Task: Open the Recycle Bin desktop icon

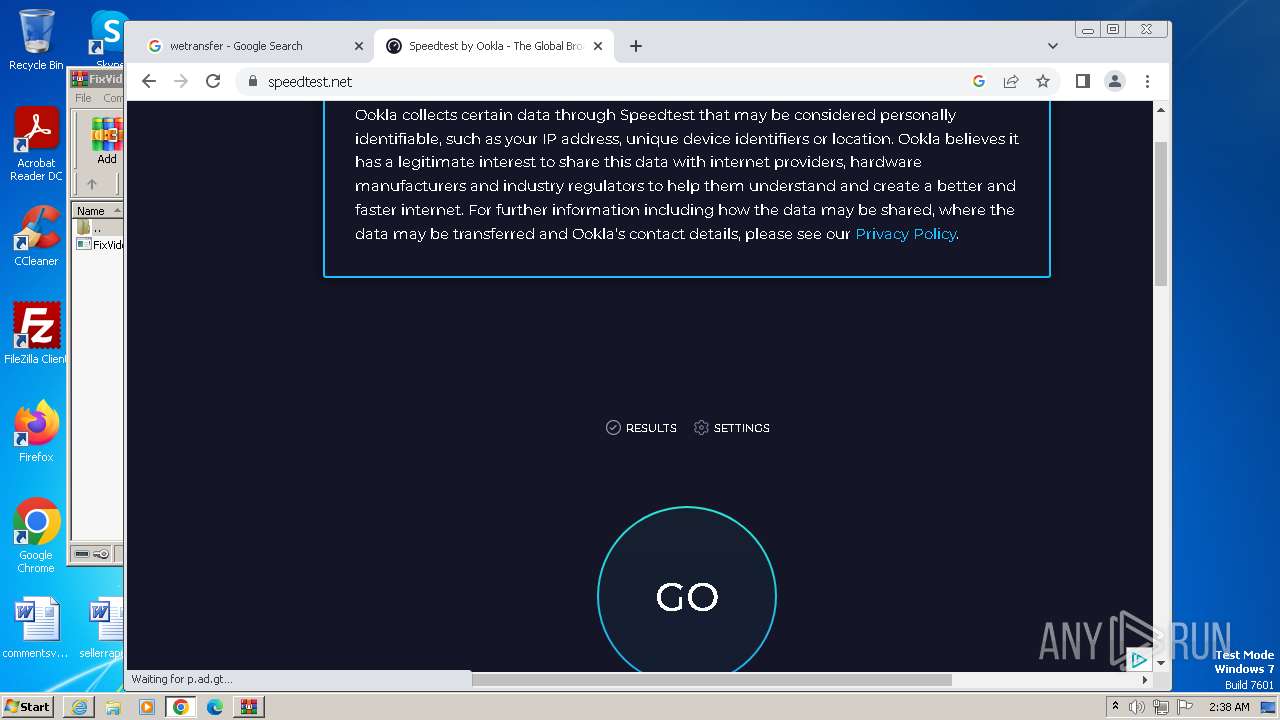Action: (x=36, y=40)
